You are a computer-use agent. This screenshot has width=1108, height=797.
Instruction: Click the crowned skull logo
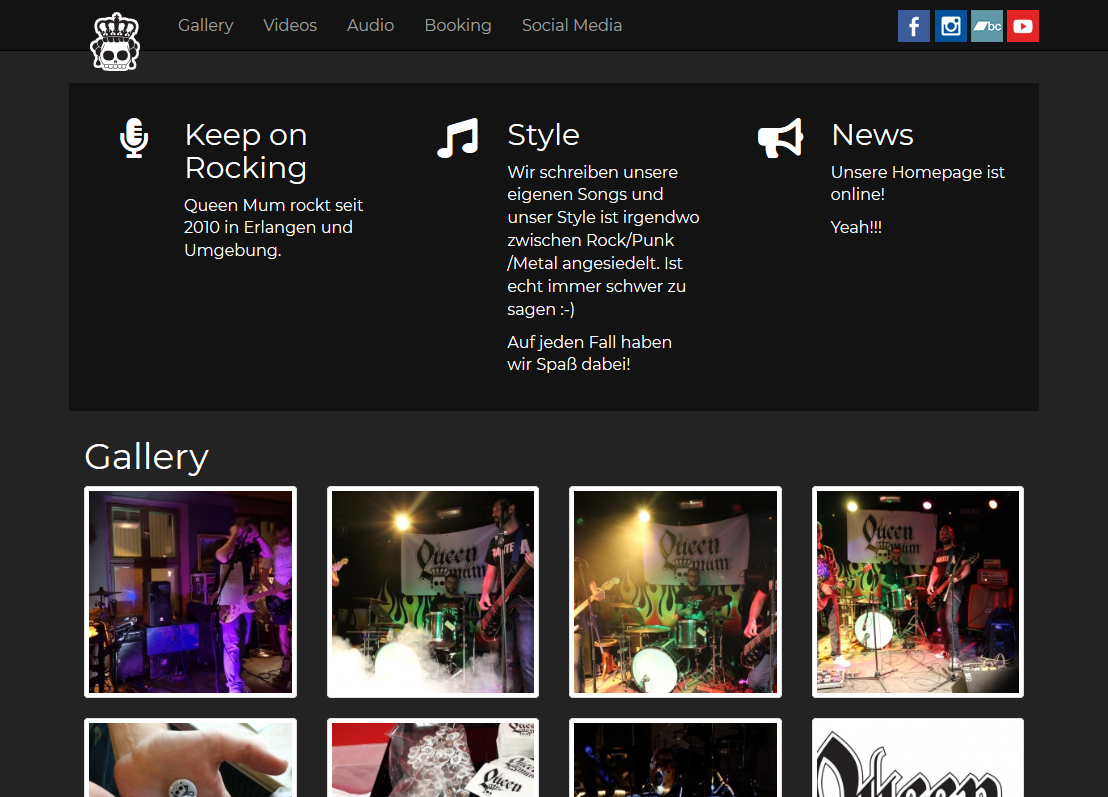[115, 42]
